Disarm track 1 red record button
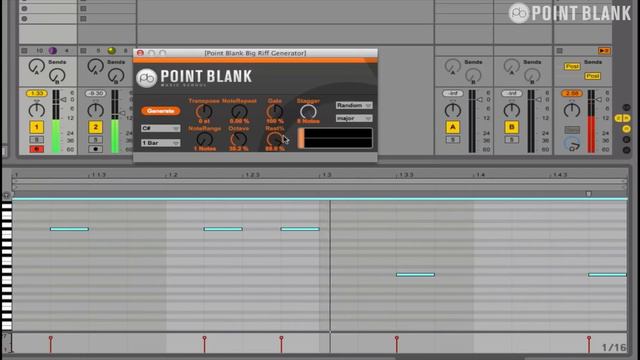The height and width of the screenshot is (360, 640). (36, 149)
